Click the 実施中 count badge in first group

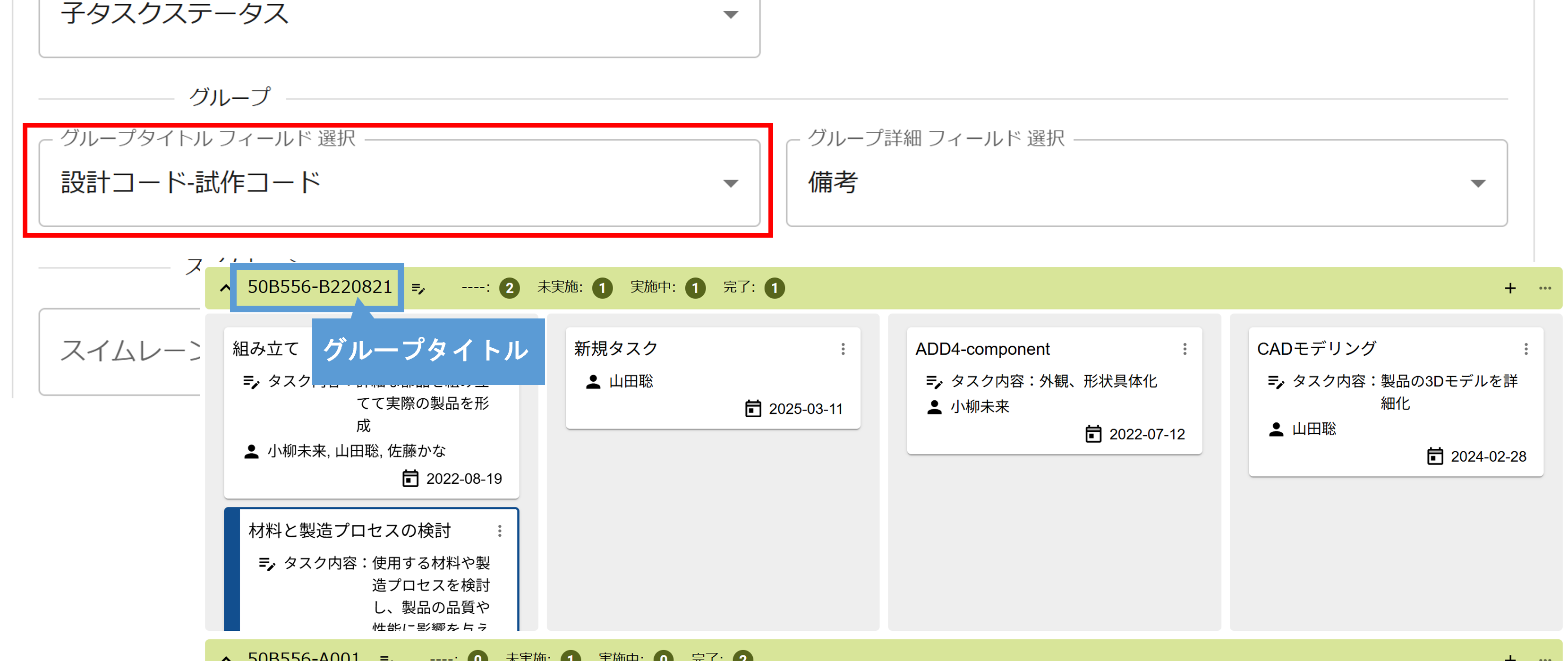pyautogui.click(x=695, y=288)
